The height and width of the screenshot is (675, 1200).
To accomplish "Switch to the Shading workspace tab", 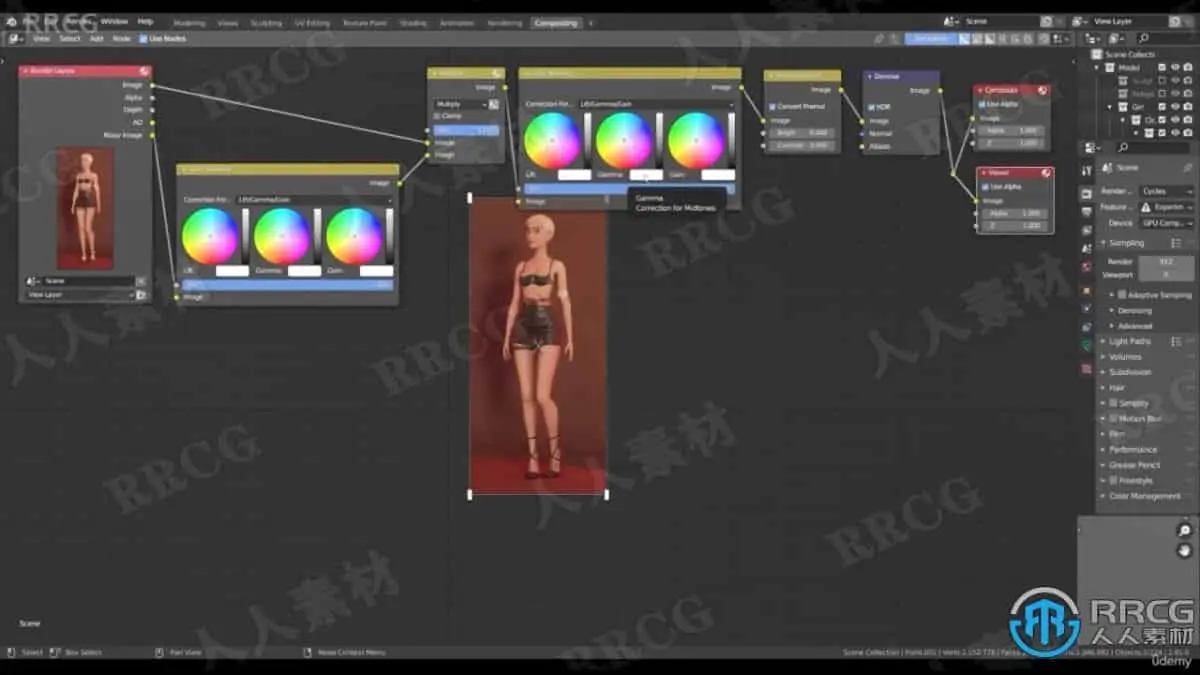I will pos(413,22).
